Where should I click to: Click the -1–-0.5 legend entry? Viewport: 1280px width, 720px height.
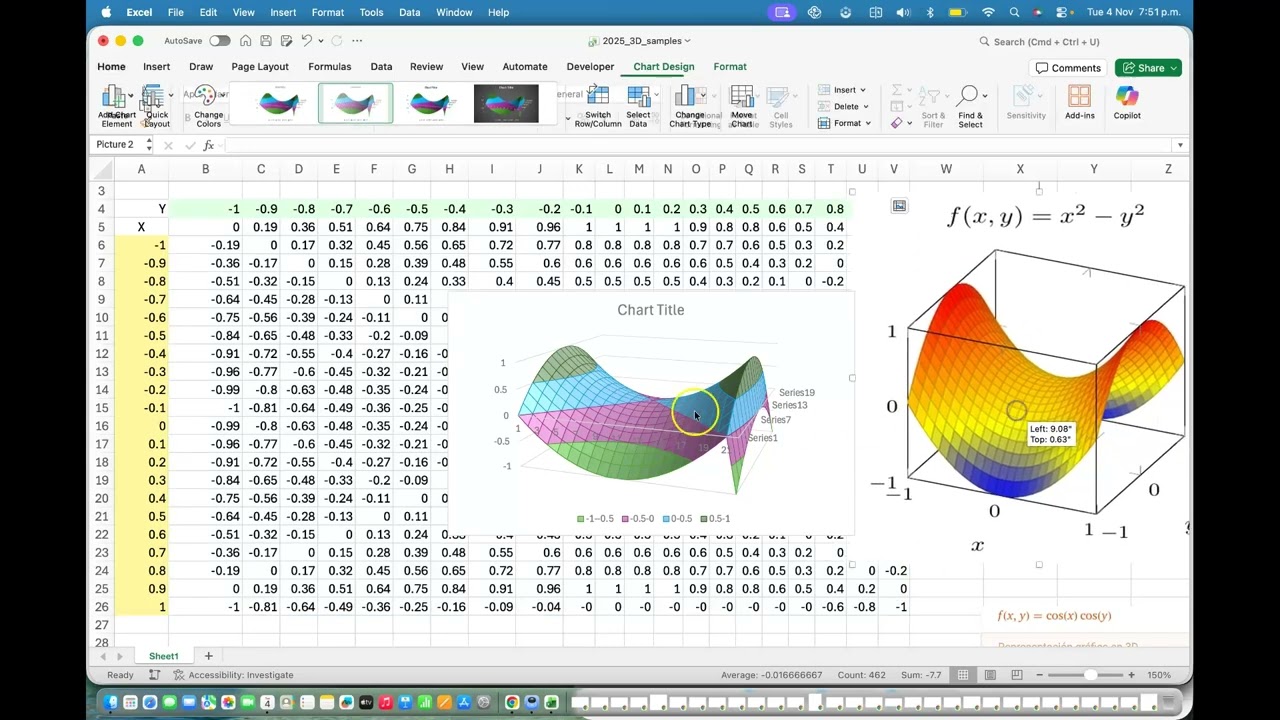[596, 518]
